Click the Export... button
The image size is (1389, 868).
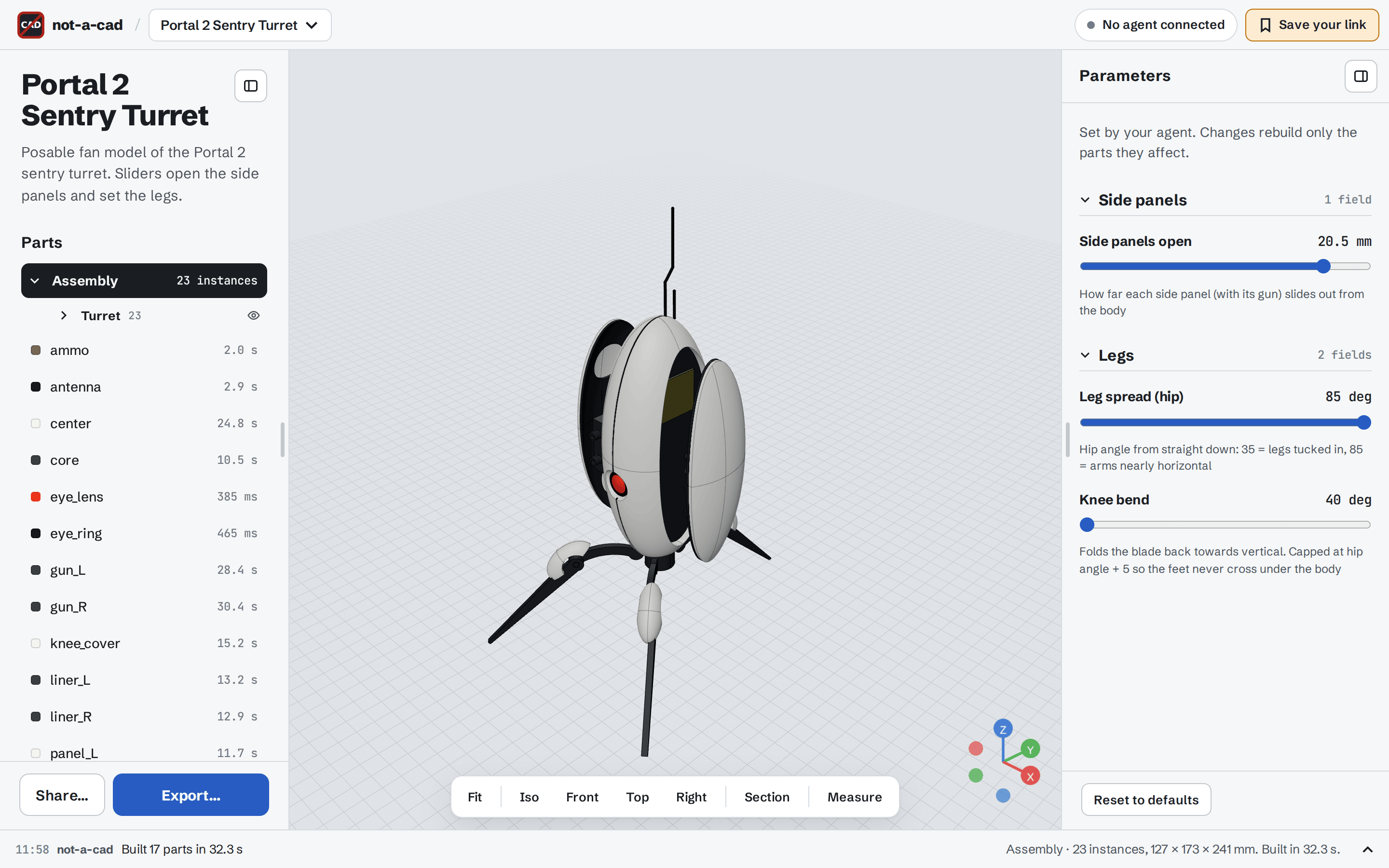(191, 795)
